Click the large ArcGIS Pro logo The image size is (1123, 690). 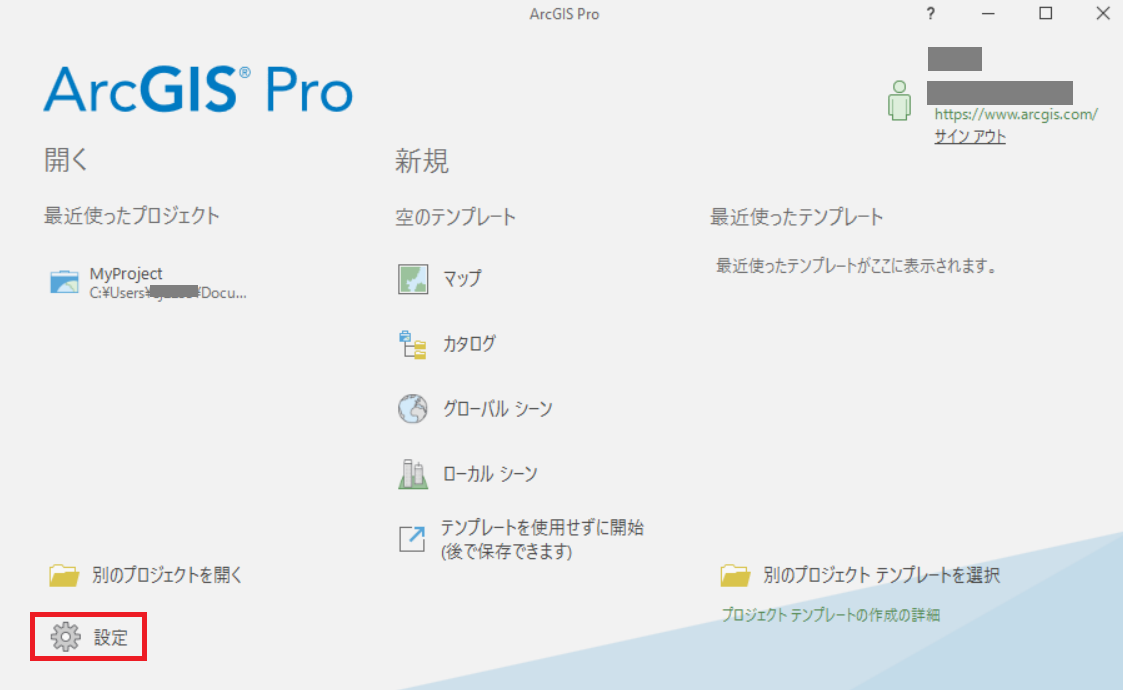click(x=198, y=90)
